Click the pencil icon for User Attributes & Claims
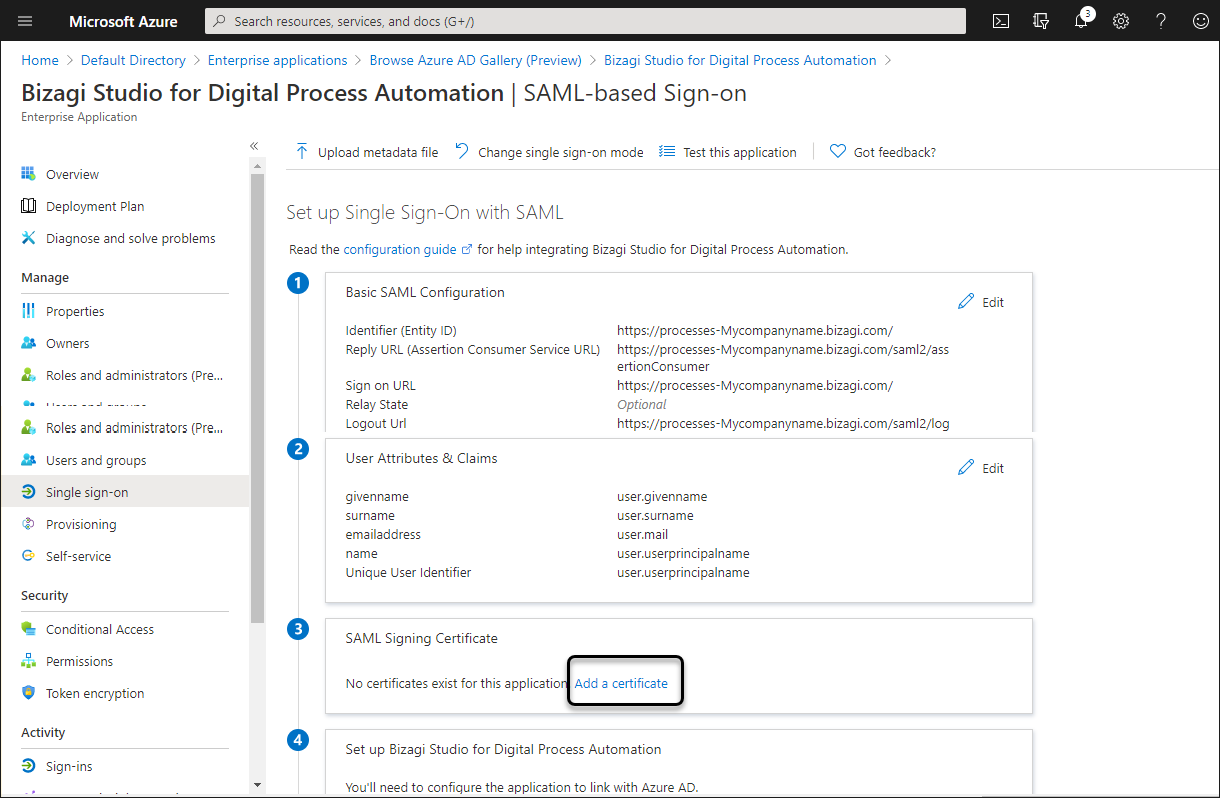 pyautogui.click(x=965, y=468)
